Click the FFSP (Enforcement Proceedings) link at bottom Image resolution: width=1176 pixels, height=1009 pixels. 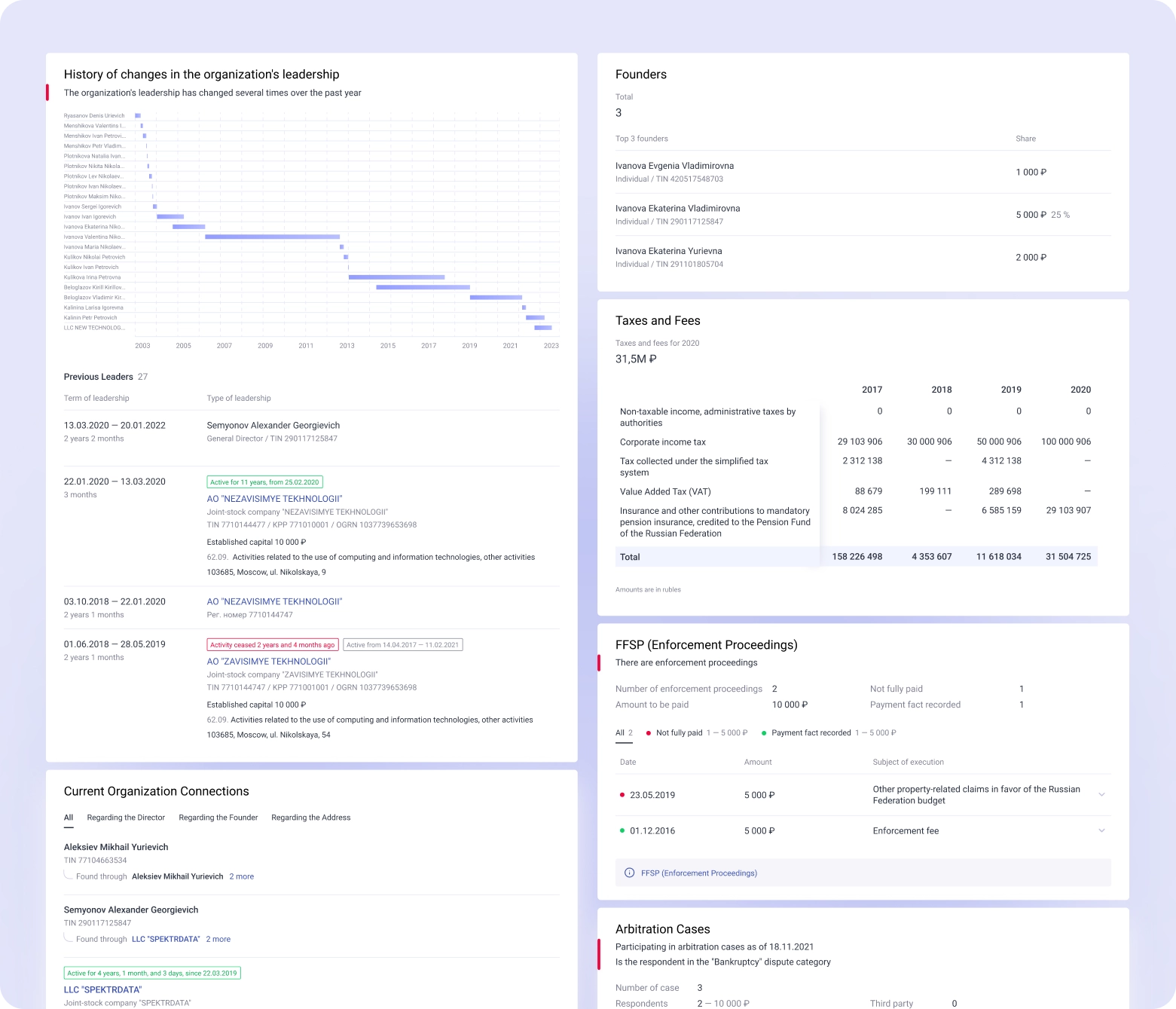point(698,873)
